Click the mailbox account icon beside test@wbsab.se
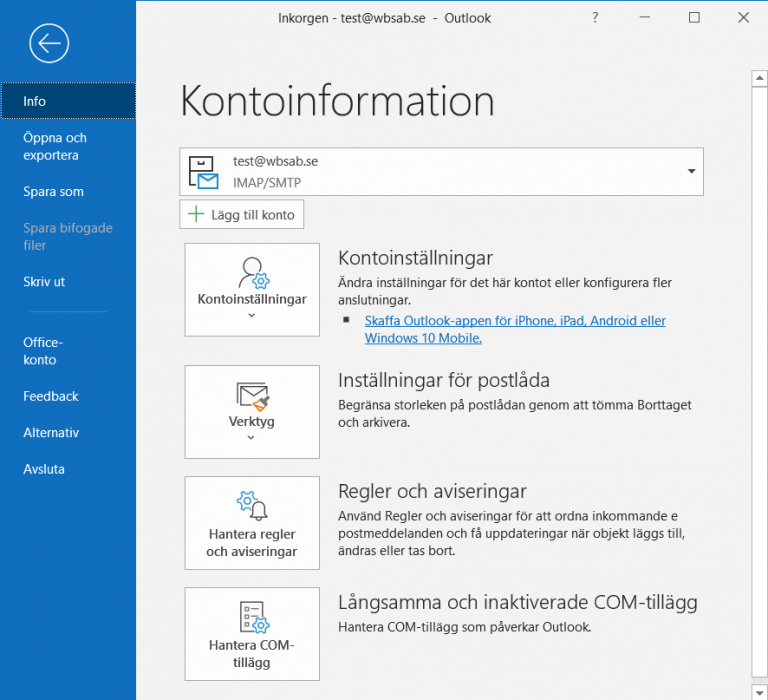Screen dimensions: 768x700 (204, 172)
